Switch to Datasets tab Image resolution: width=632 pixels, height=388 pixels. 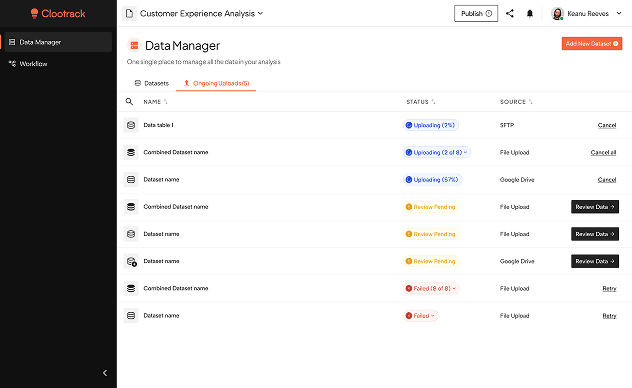coord(152,83)
